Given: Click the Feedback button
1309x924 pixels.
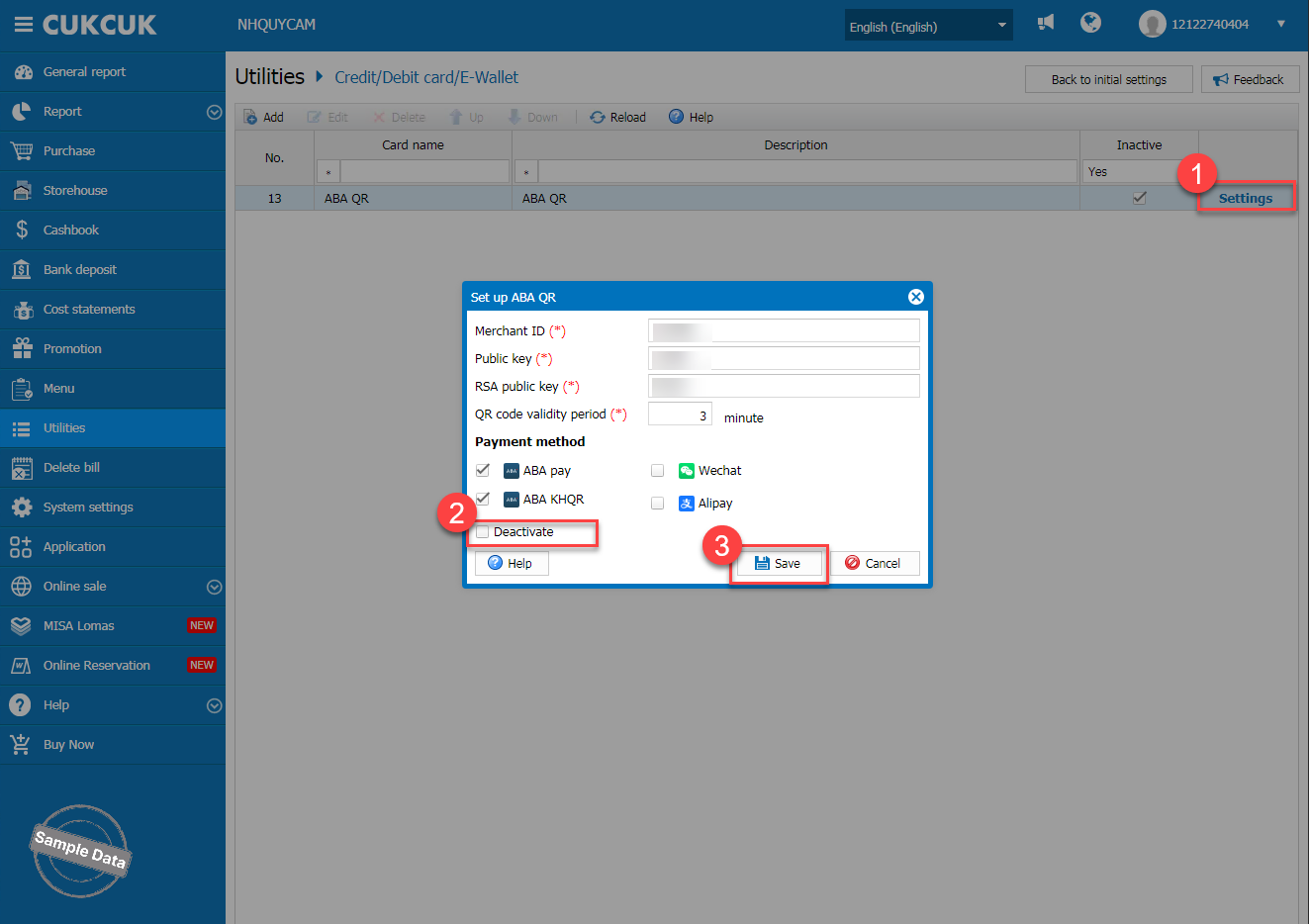Looking at the screenshot, I should (x=1250, y=79).
